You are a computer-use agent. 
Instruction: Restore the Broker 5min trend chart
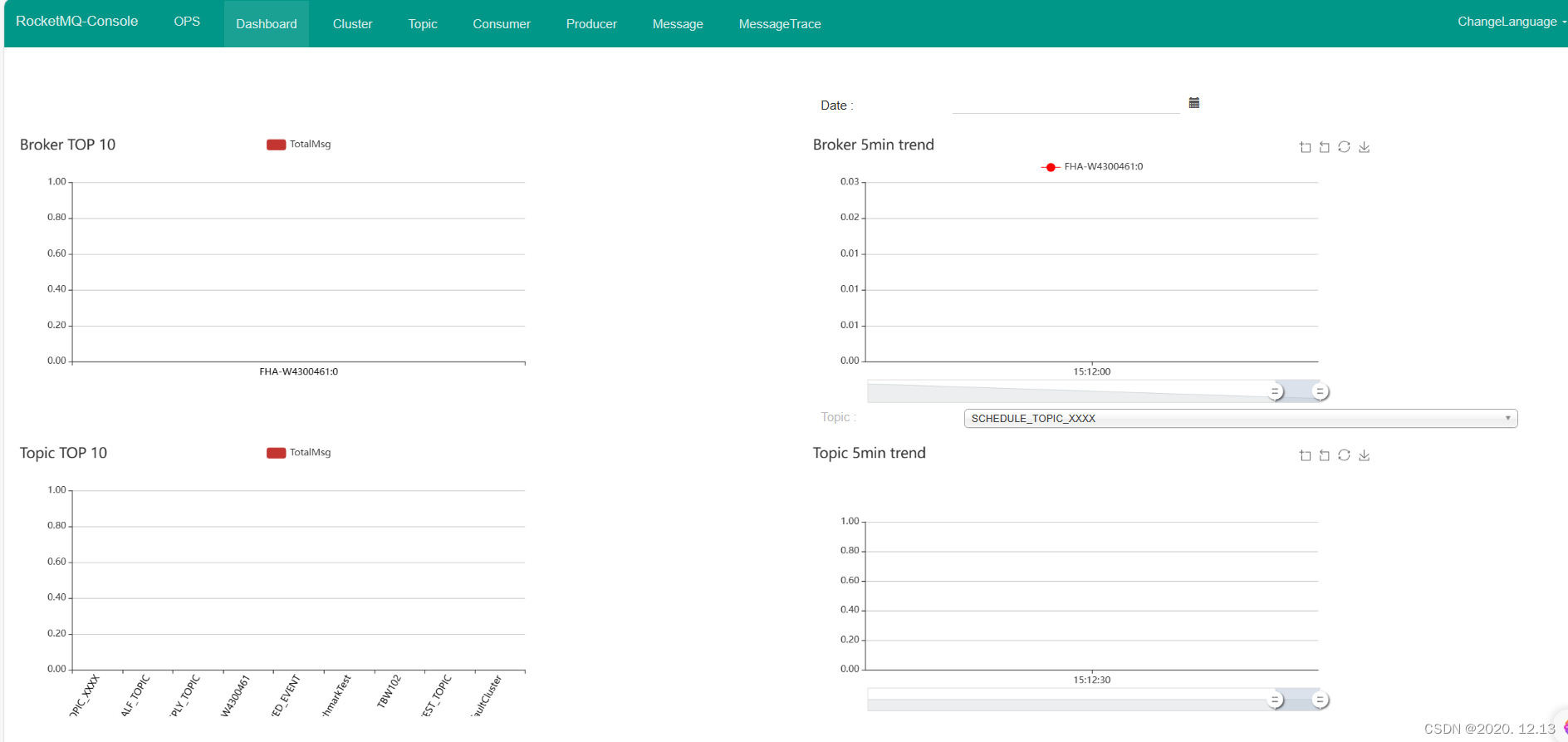[x=1344, y=147]
